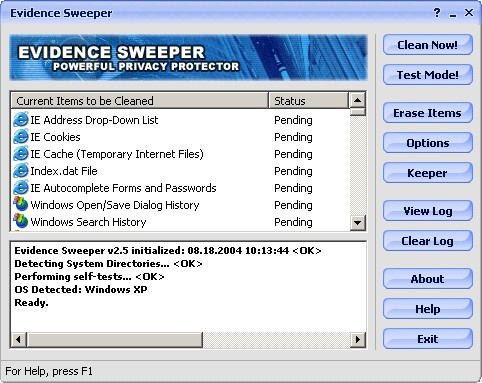The width and height of the screenshot is (482, 383).
Task: Click the View Log button
Action: 428,211
